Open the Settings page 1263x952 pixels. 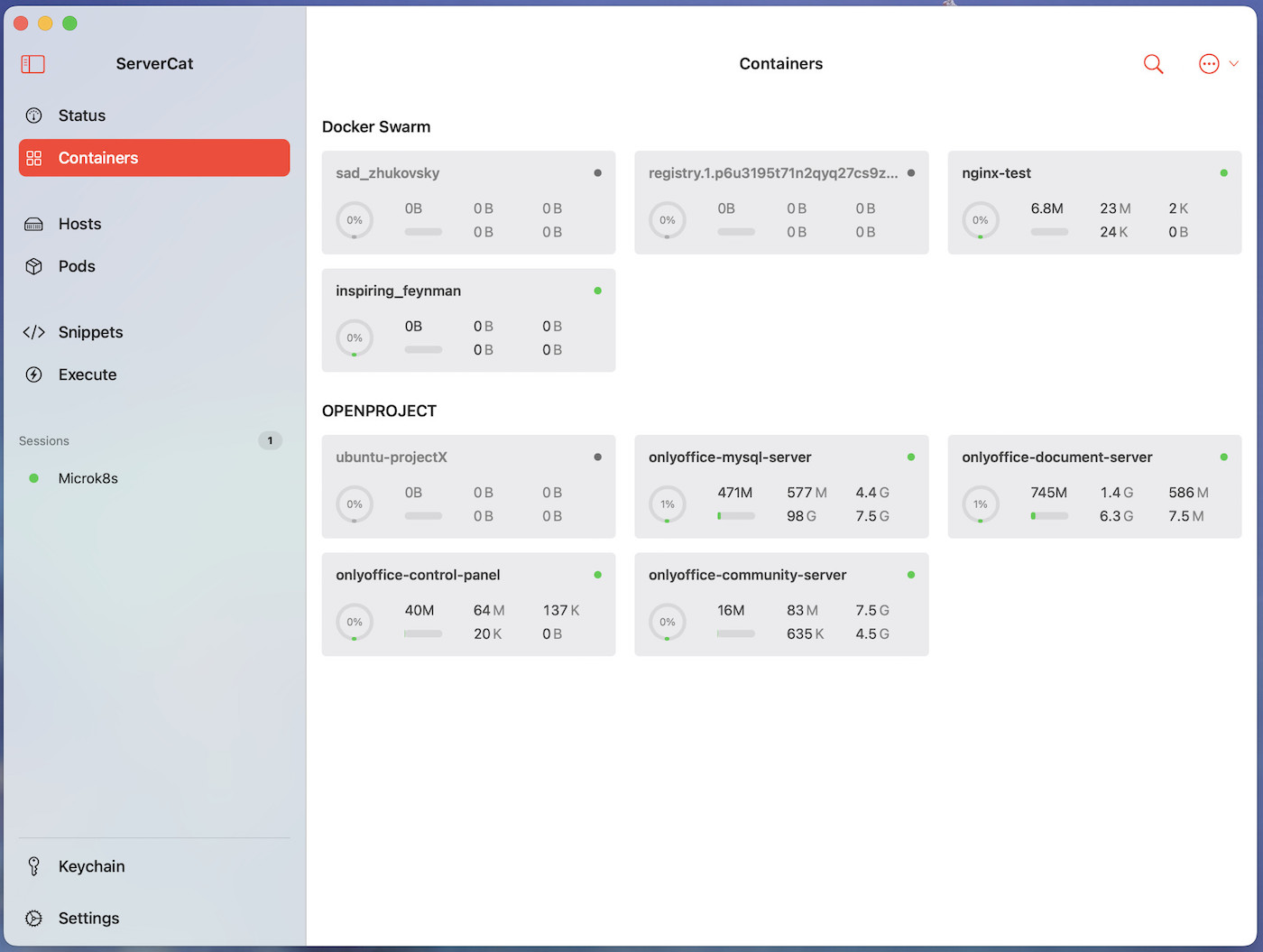[88, 918]
